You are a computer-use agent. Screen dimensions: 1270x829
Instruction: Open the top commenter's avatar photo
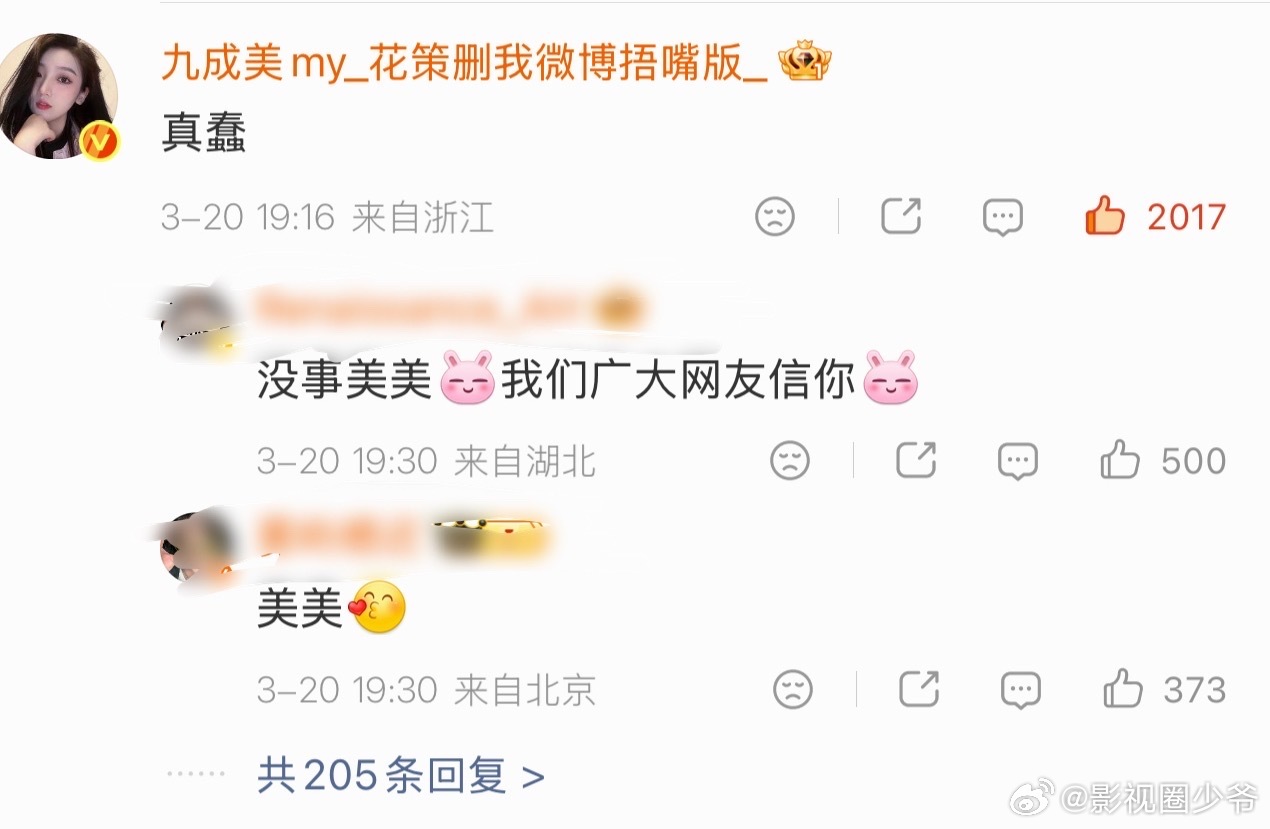(x=58, y=95)
